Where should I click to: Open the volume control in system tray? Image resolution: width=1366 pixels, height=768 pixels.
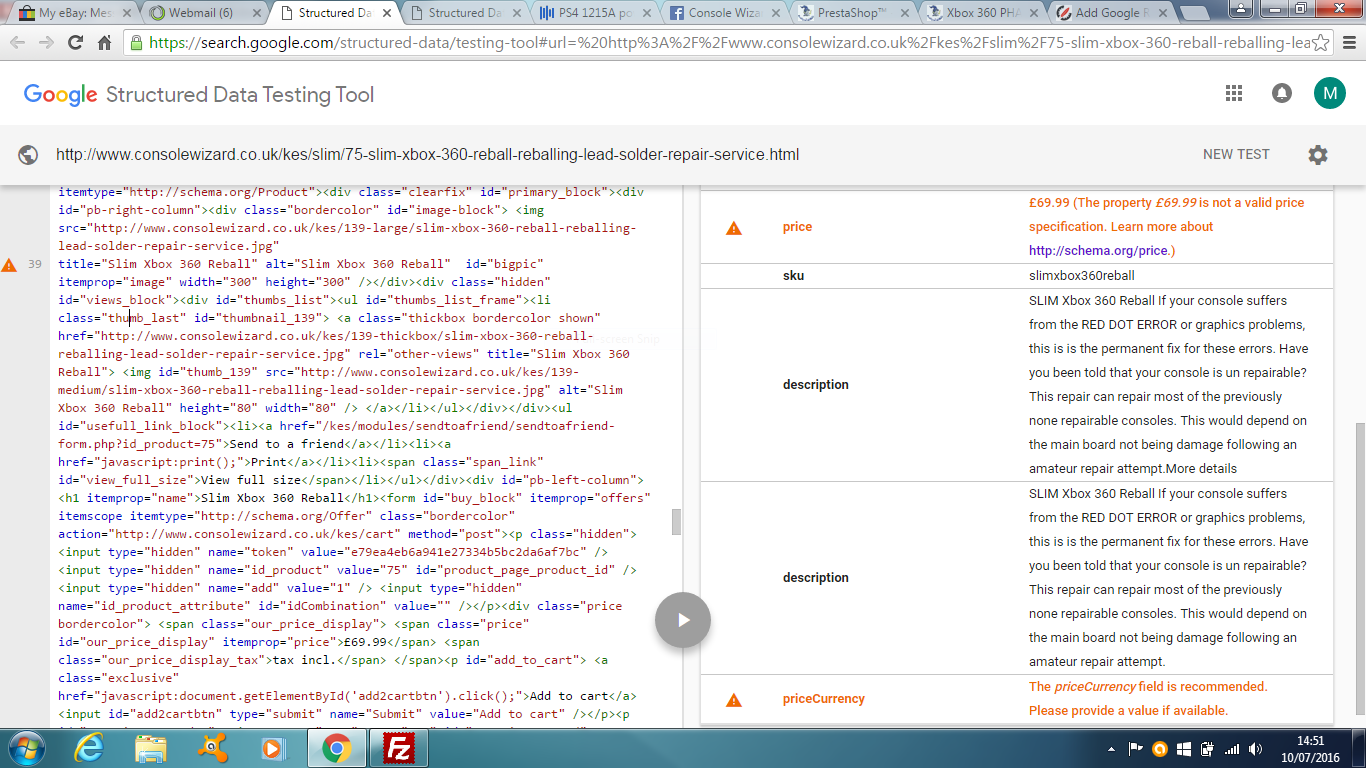tap(1256, 748)
